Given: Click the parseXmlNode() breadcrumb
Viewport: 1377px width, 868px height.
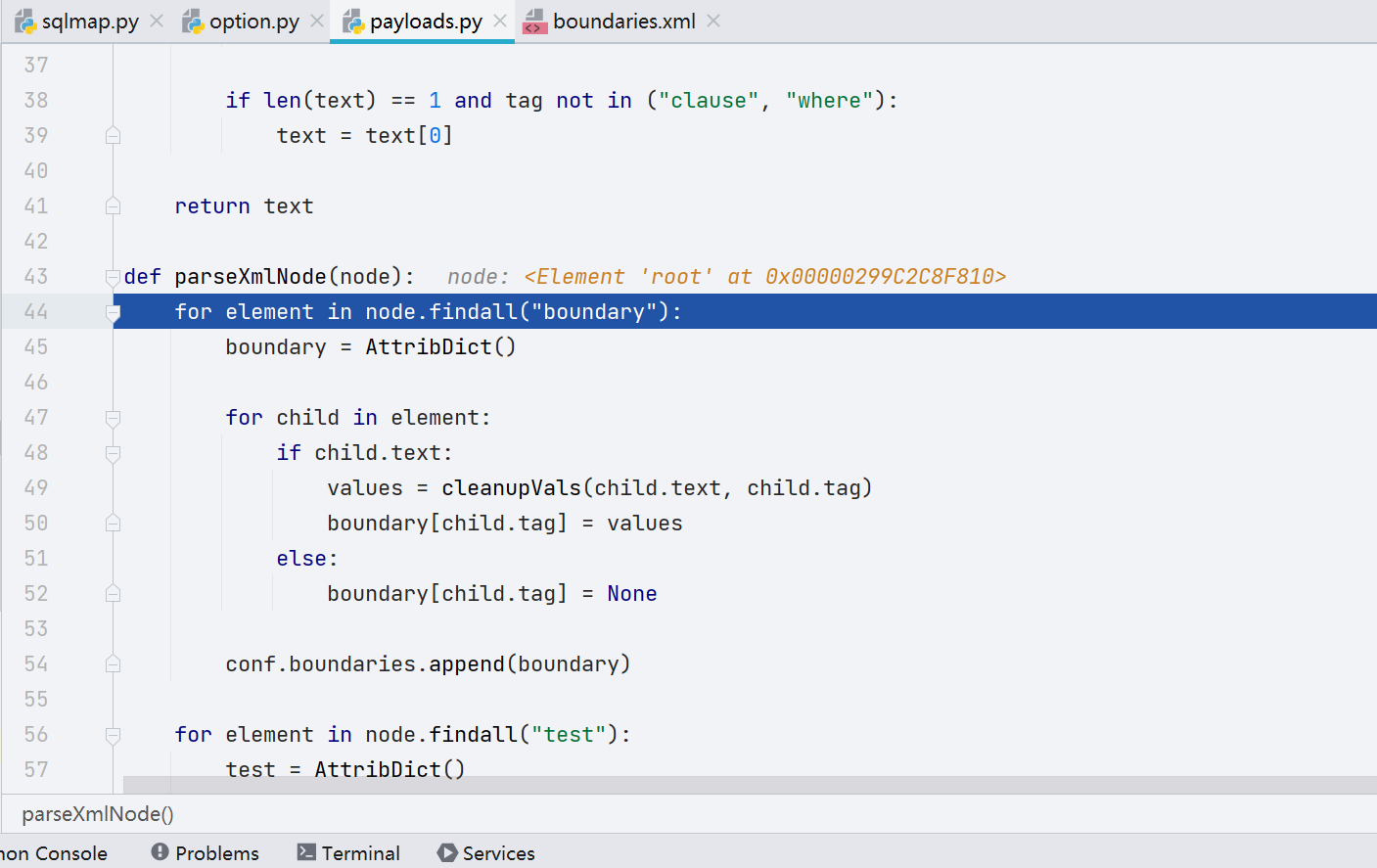Looking at the screenshot, I should (x=98, y=814).
